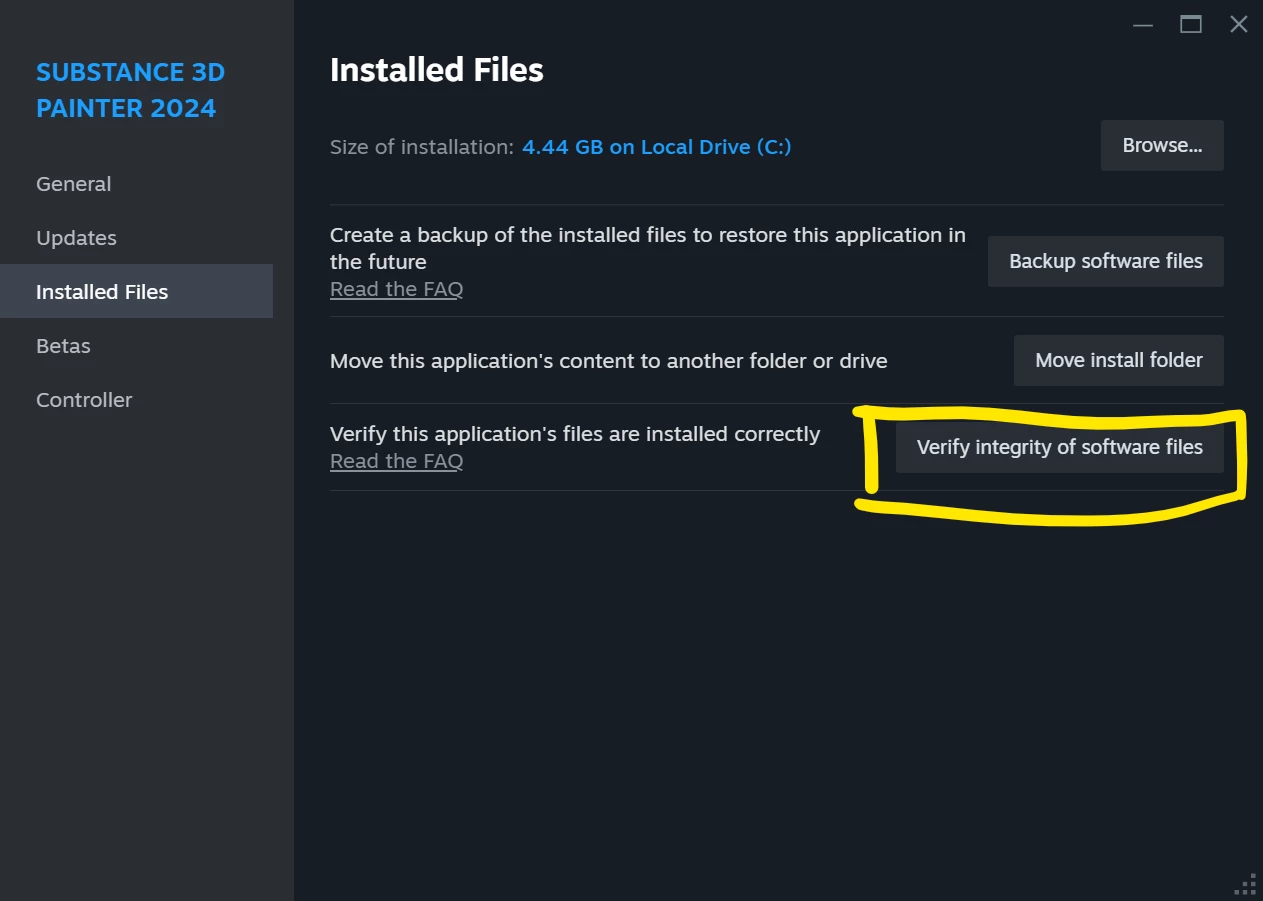Click Move install folder button
1263x901 pixels.
(1119, 361)
